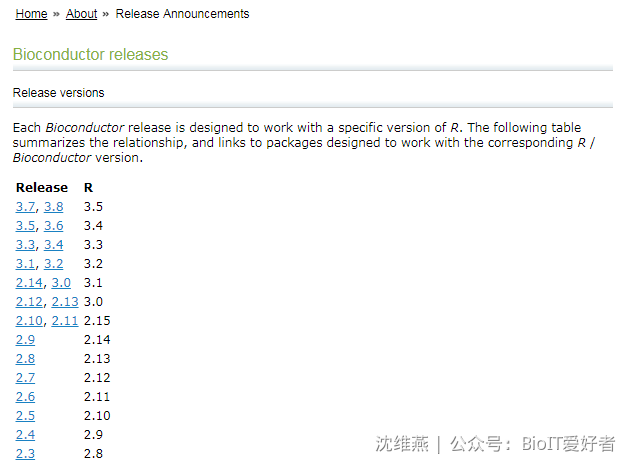Open Bioconductor release 2.14 link

click(29, 283)
